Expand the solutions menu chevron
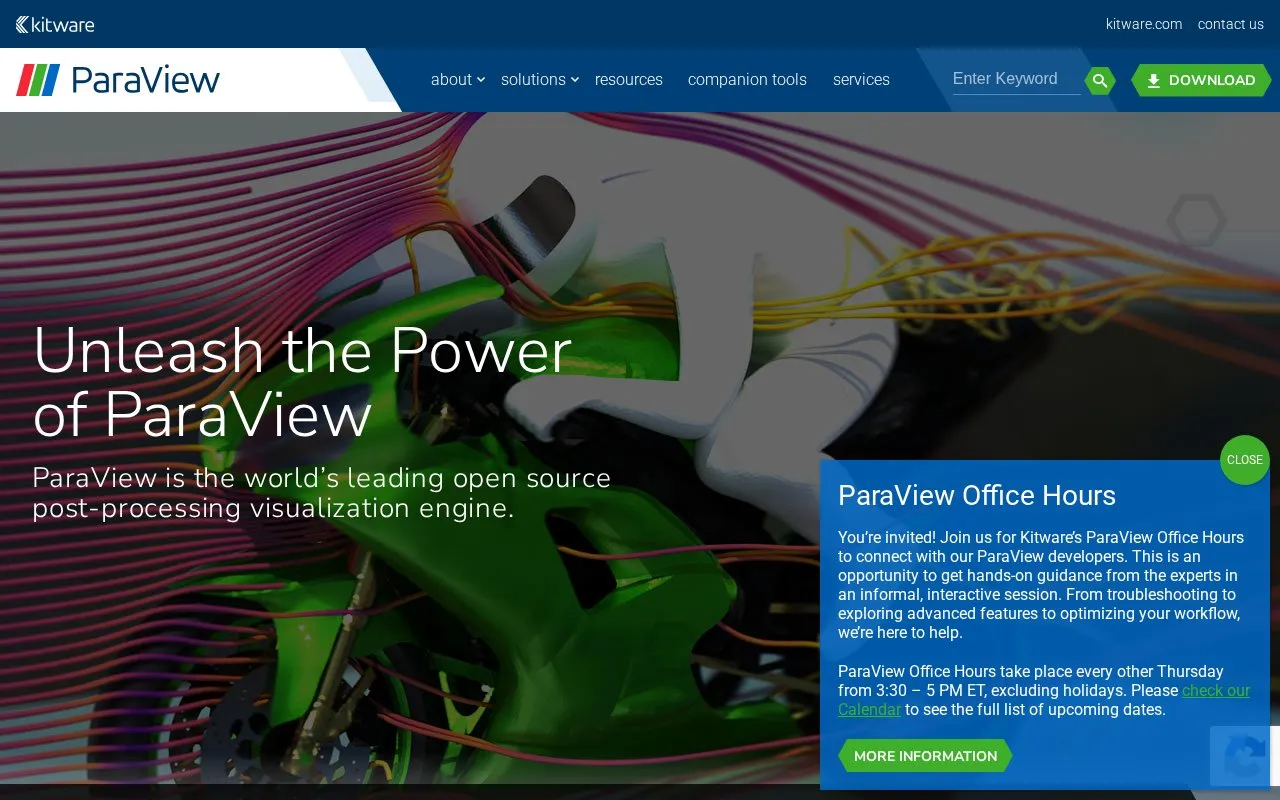 tap(575, 80)
